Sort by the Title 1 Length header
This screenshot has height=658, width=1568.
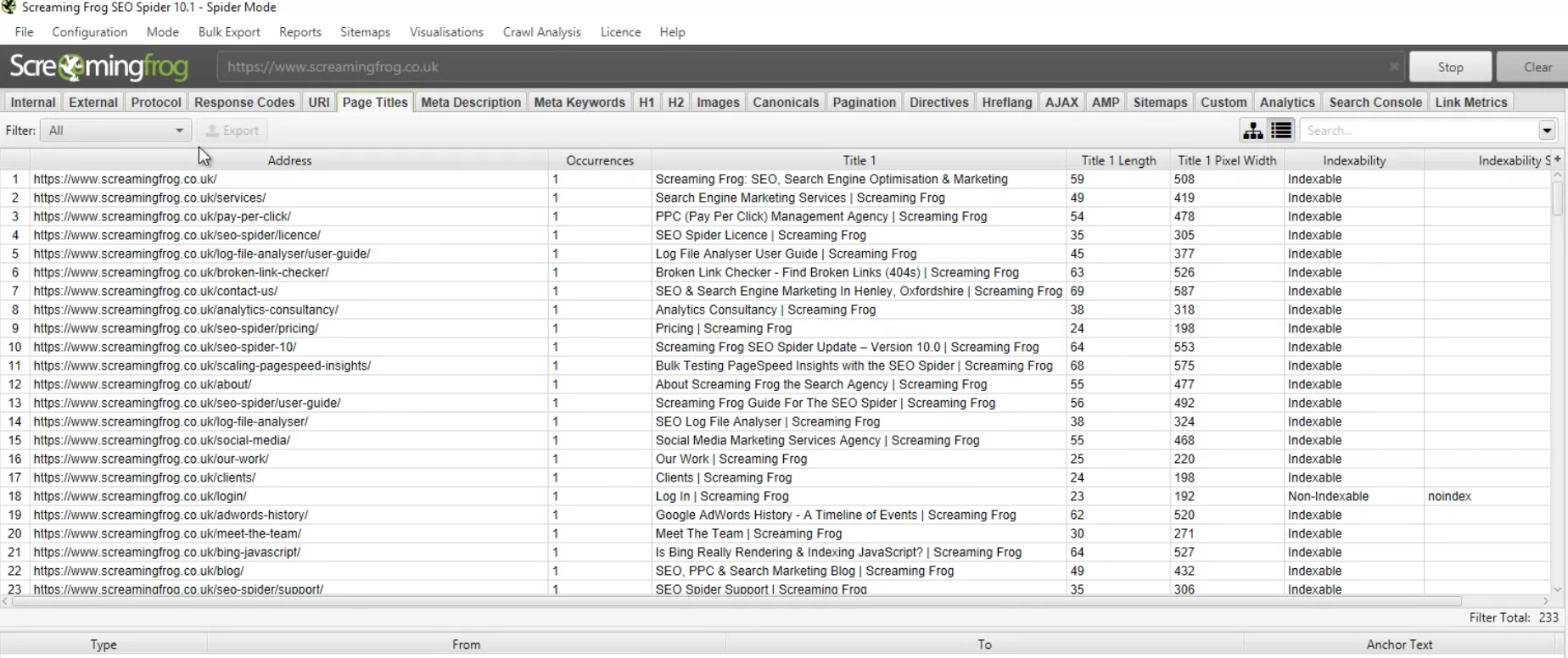(1118, 160)
